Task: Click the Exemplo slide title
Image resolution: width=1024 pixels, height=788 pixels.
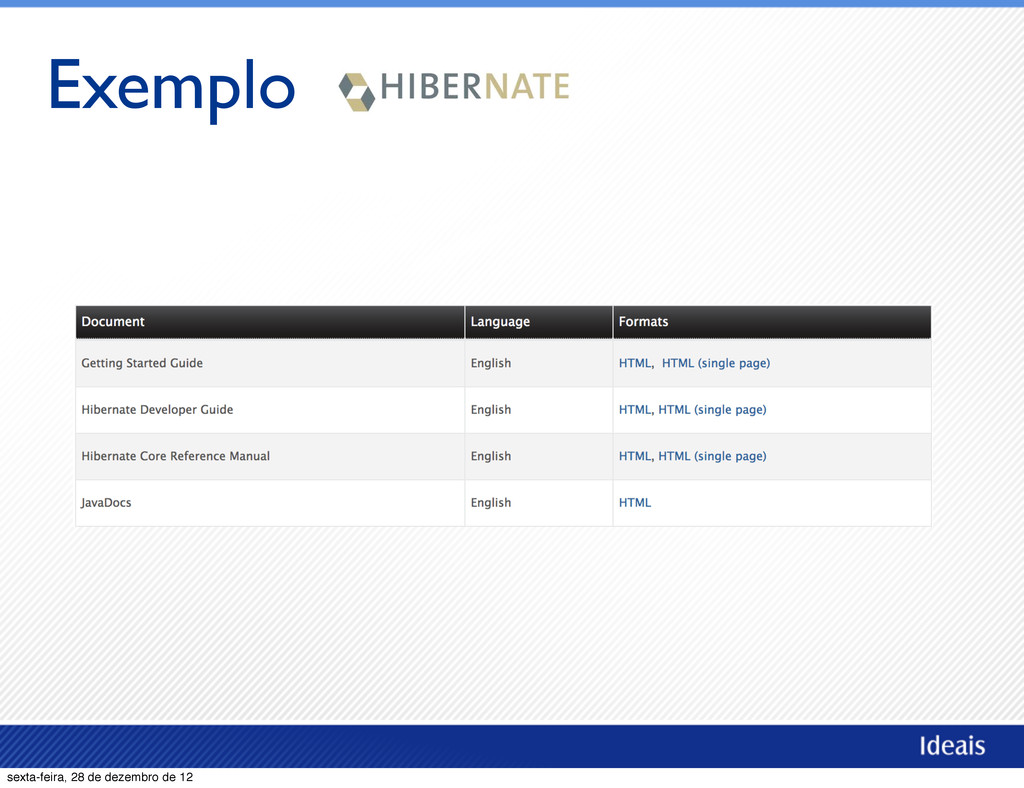Action: (172, 89)
